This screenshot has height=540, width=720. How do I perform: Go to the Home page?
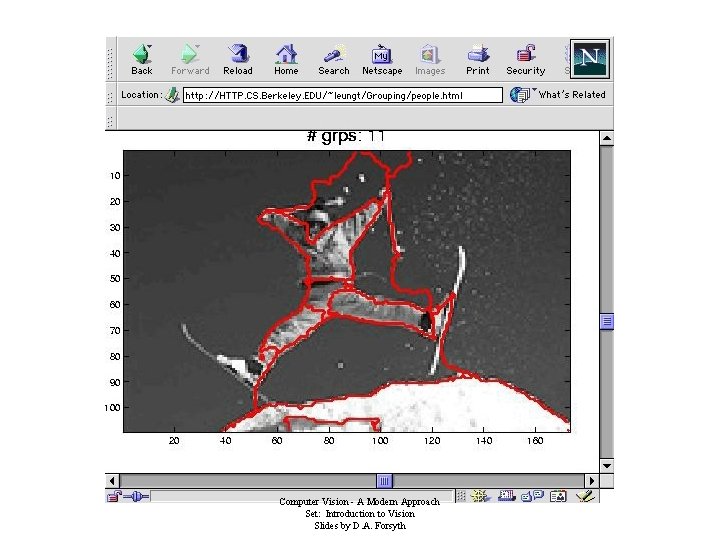click(286, 60)
